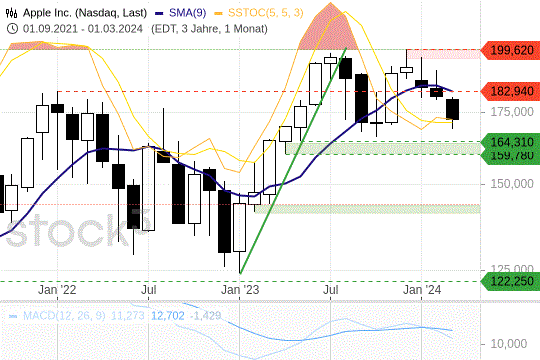Select the SSTOC(5, 5, 3) indicator label
This screenshot has width=540, height=360.
(266, 13)
